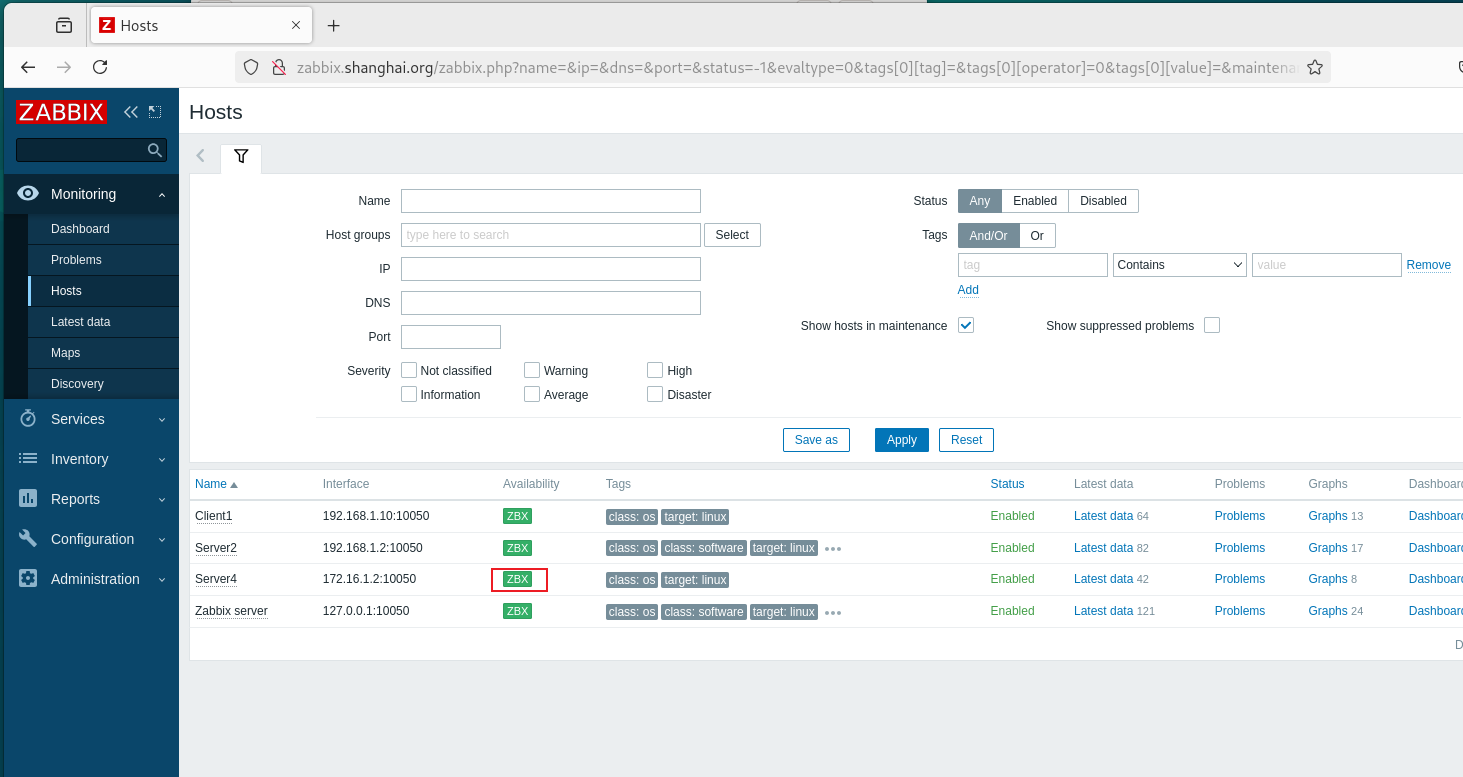Click the blue Apply filter button
1463x777 pixels.
902,440
